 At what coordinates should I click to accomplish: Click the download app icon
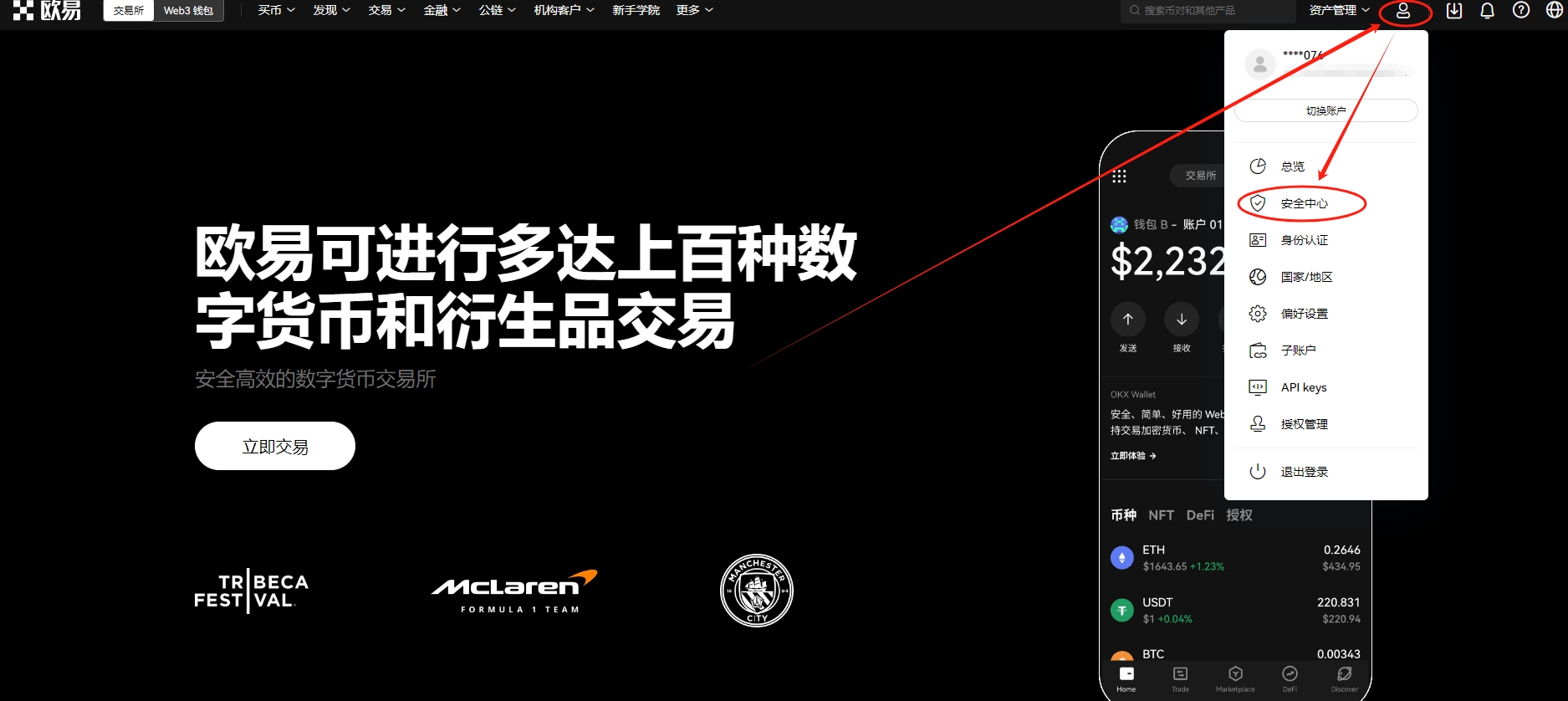click(x=1454, y=11)
